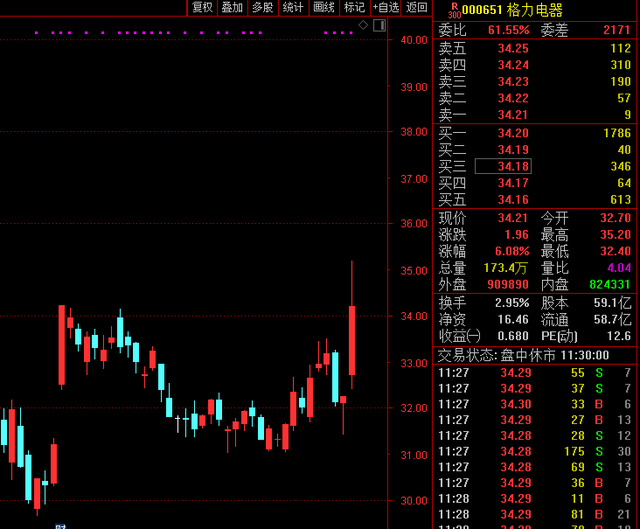640x529 pixels.
Task: Select the 11:28 tick with volume 81
Action: pos(535,514)
